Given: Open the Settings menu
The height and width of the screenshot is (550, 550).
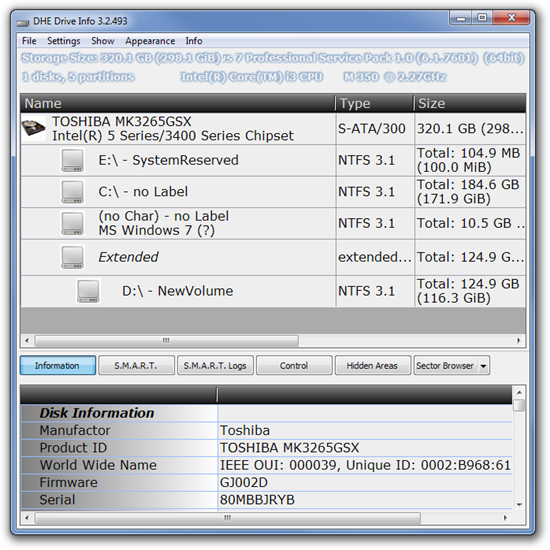Looking at the screenshot, I should [63, 41].
